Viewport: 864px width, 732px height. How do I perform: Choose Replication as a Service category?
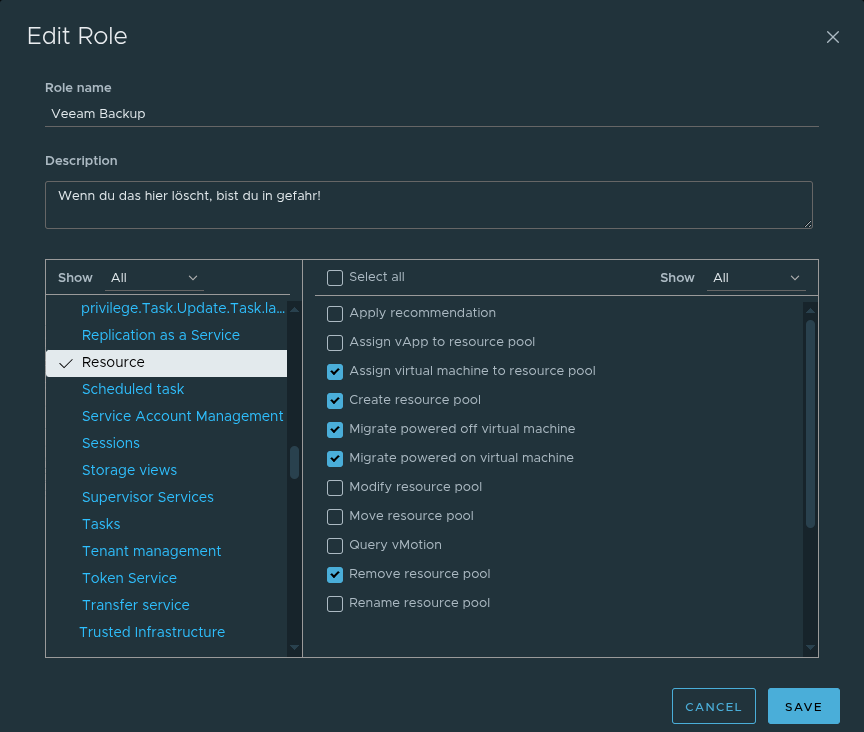[x=160, y=335]
